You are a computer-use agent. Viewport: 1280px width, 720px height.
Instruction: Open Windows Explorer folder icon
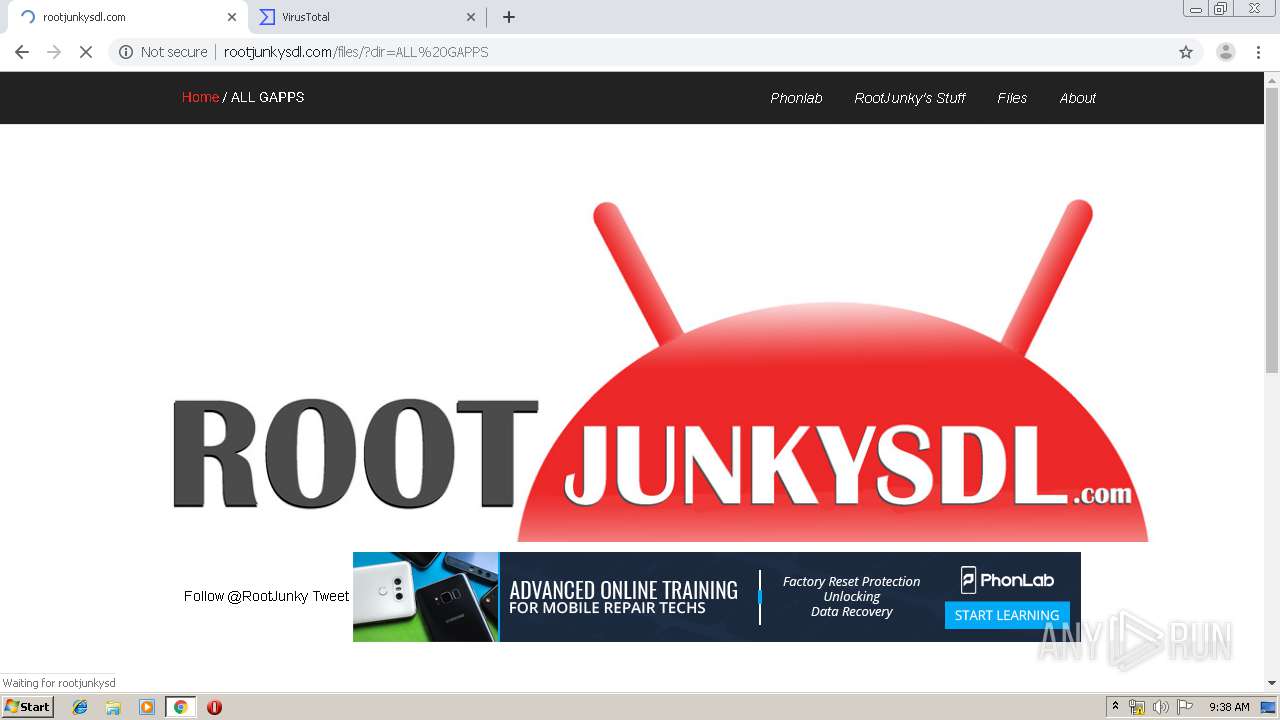click(x=113, y=707)
